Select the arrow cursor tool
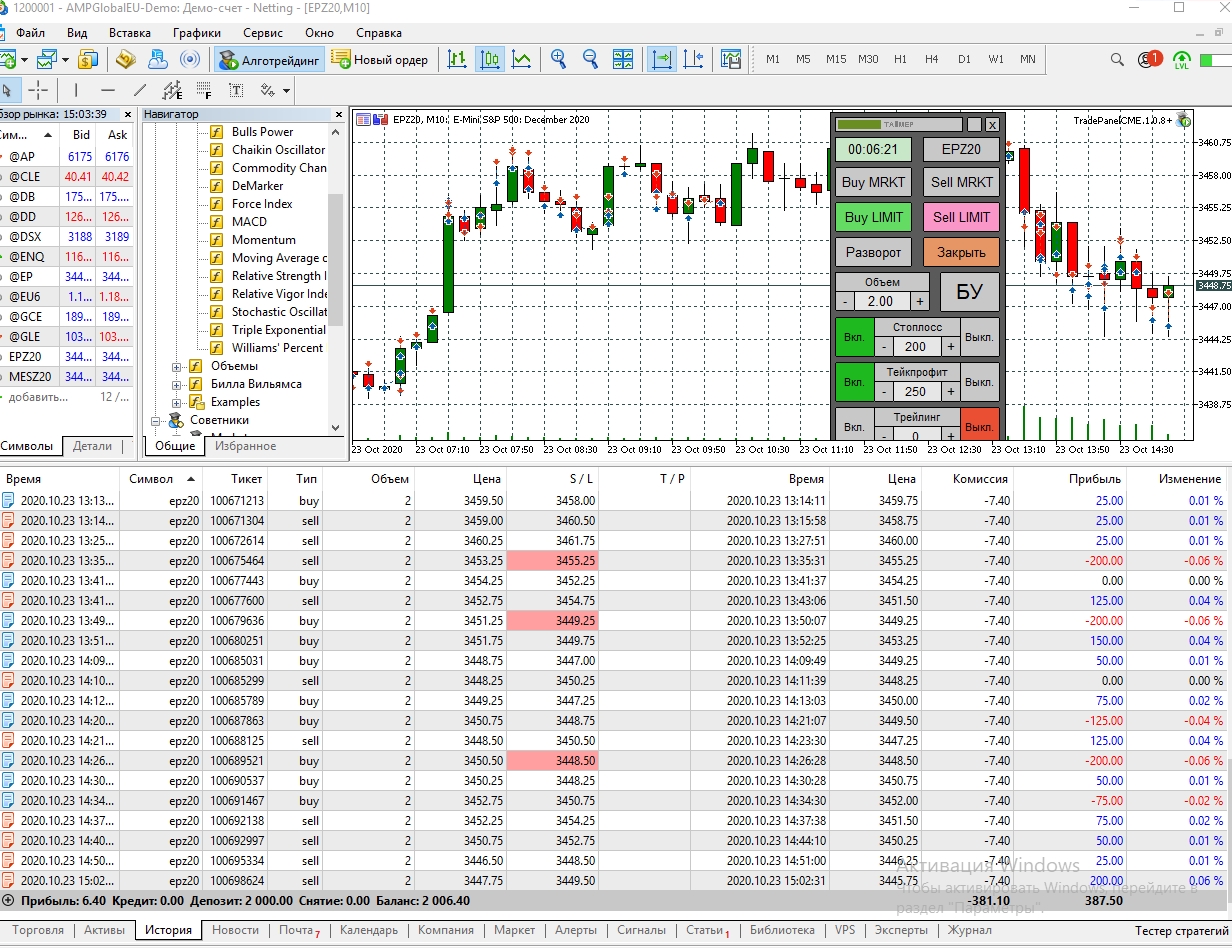The width and height of the screenshot is (1232, 948). 7,90
